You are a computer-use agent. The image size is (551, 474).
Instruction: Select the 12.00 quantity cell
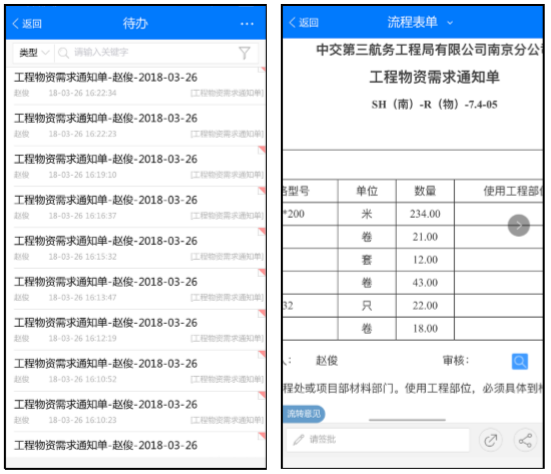(x=425, y=260)
